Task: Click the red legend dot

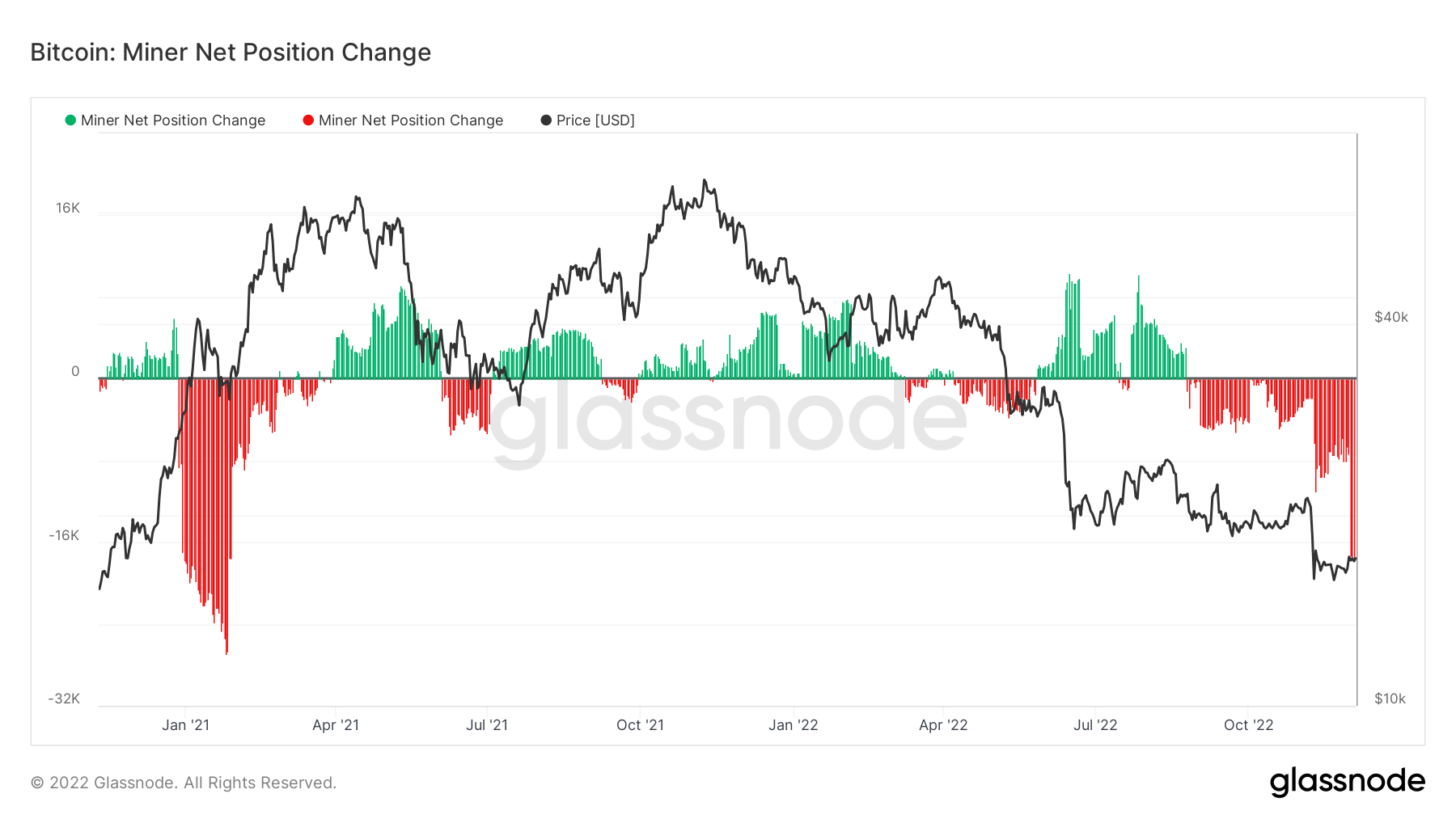Action: point(308,120)
